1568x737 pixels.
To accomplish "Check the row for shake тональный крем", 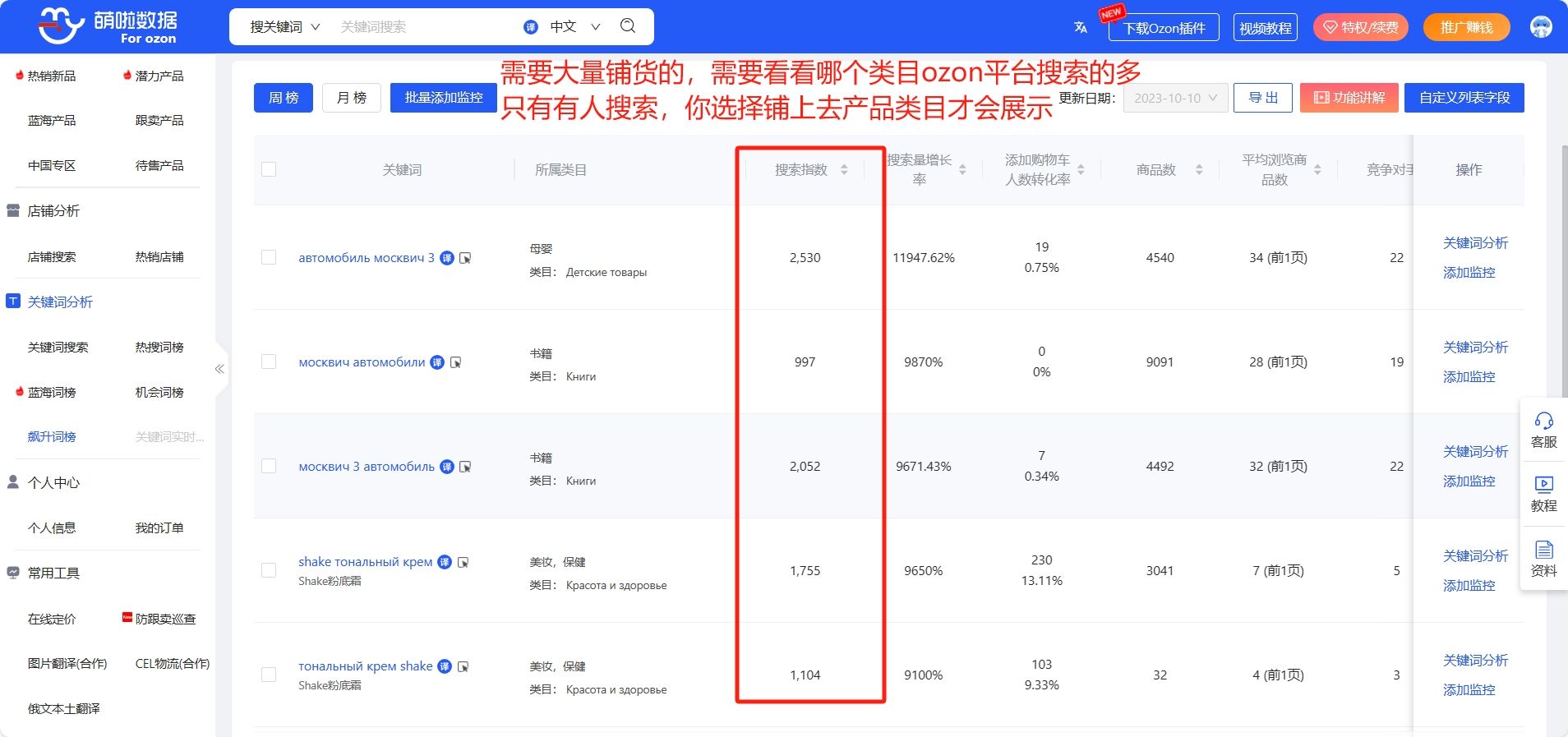I will point(269,570).
